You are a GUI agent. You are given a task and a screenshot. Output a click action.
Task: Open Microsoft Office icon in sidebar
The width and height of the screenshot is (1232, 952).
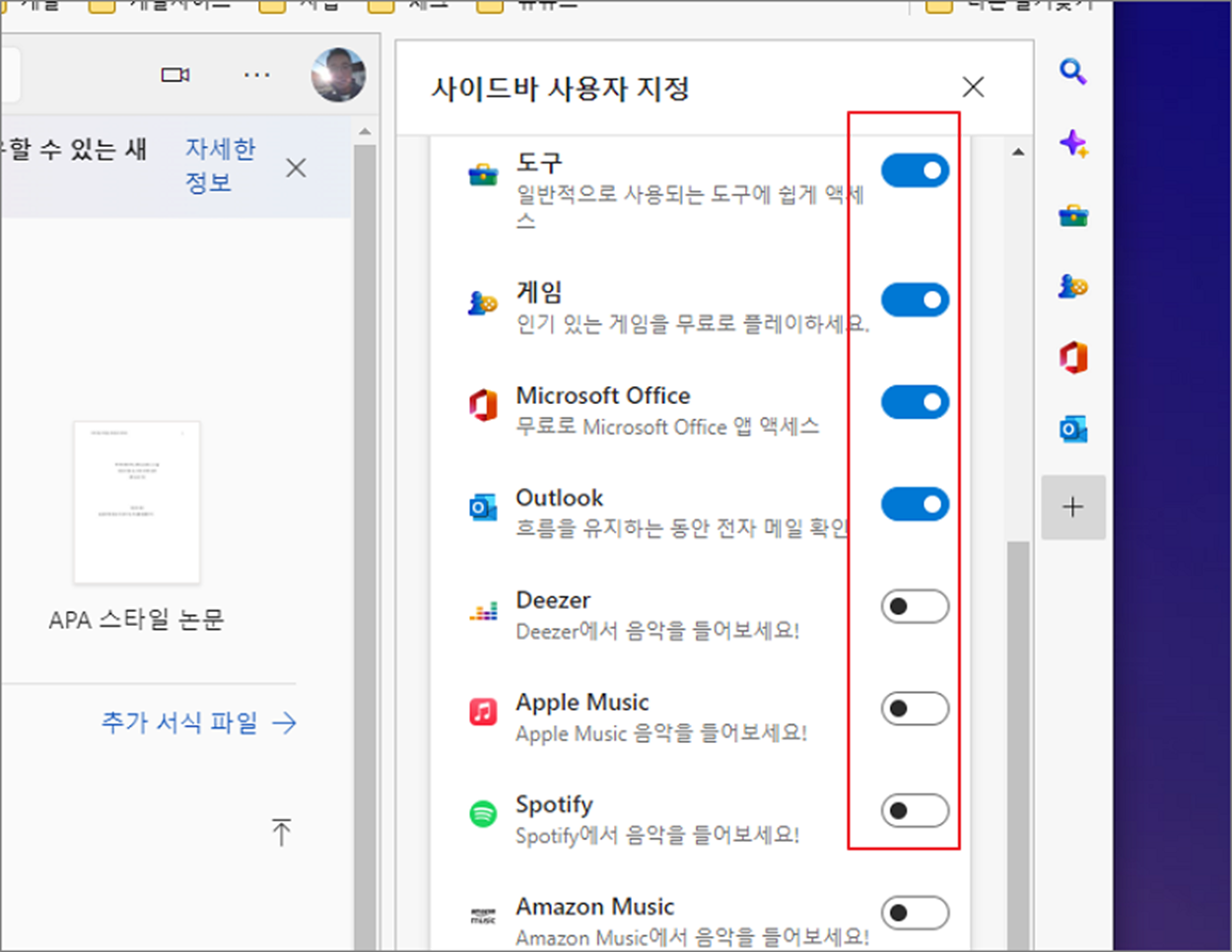[1072, 357]
